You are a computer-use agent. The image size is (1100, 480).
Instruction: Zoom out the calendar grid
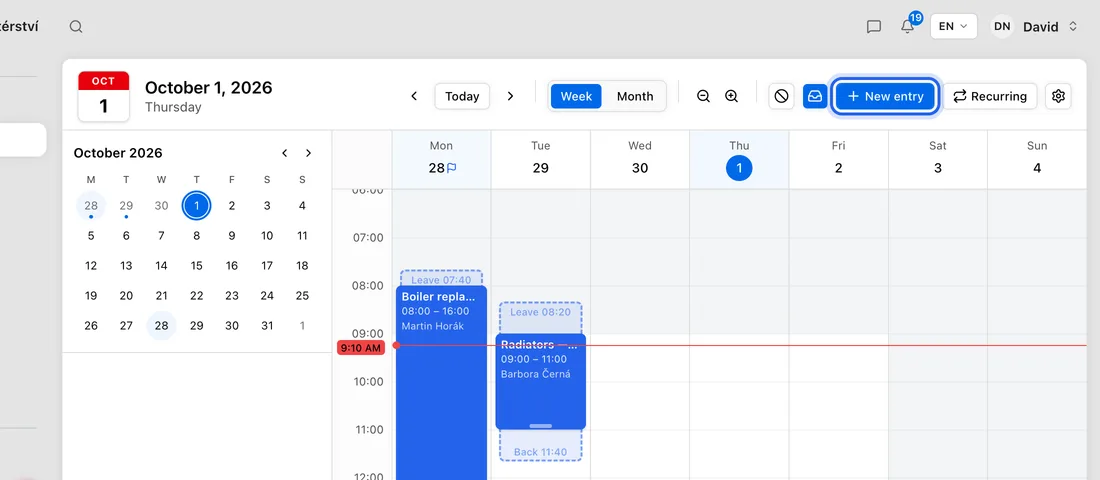click(704, 96)
